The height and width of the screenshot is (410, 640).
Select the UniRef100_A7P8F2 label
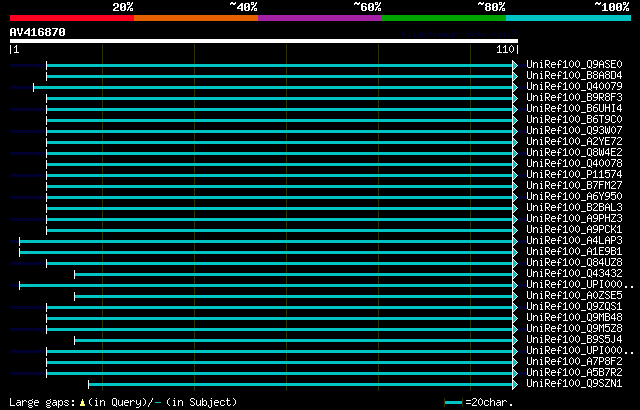(x=574, y=362)
